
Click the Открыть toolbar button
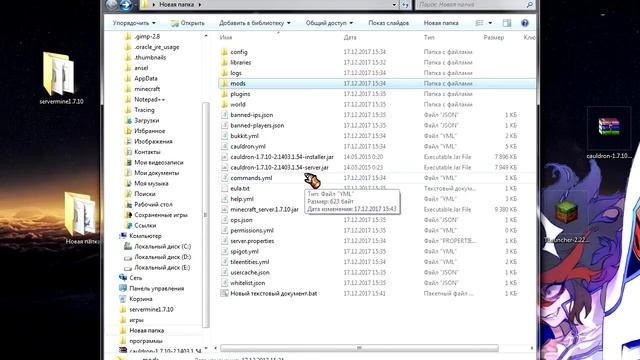pyautogui.click(x=187, y=23)
